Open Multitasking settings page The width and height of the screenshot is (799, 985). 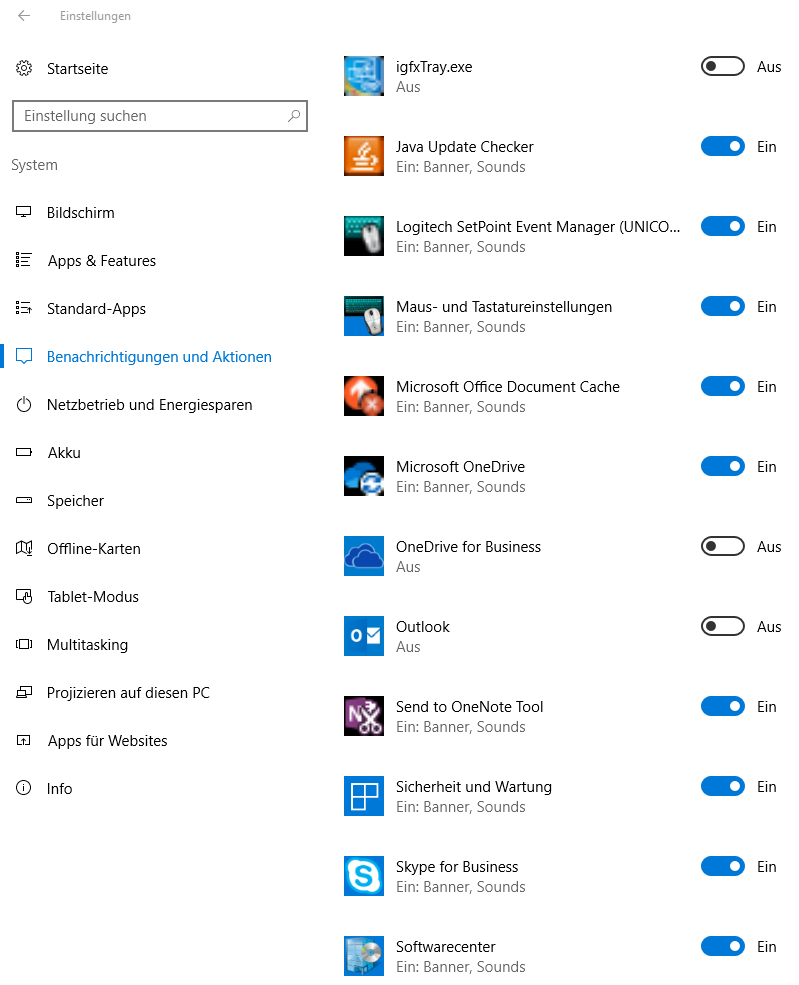(x=87, y=645)
